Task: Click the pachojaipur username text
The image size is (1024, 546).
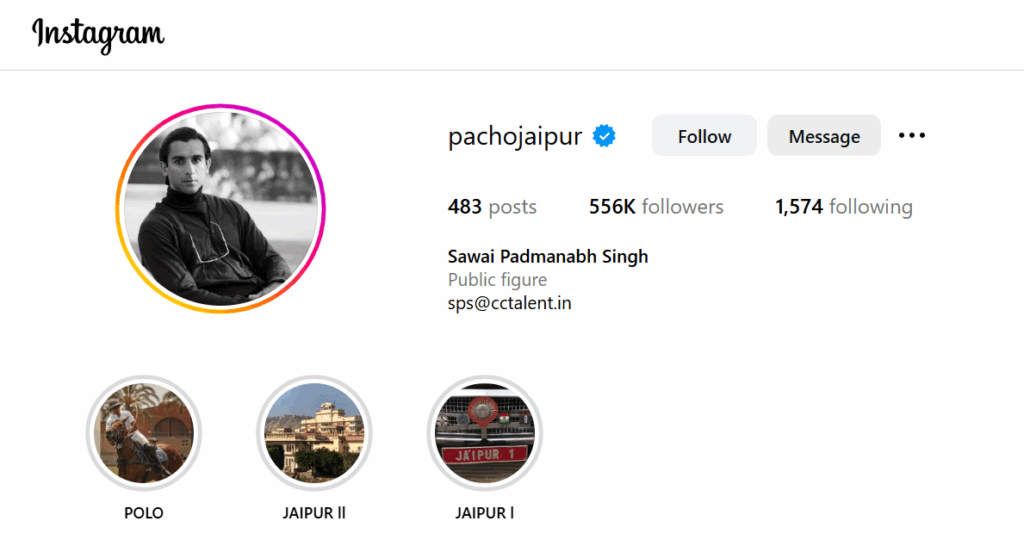Action: [x=515, y=136]
